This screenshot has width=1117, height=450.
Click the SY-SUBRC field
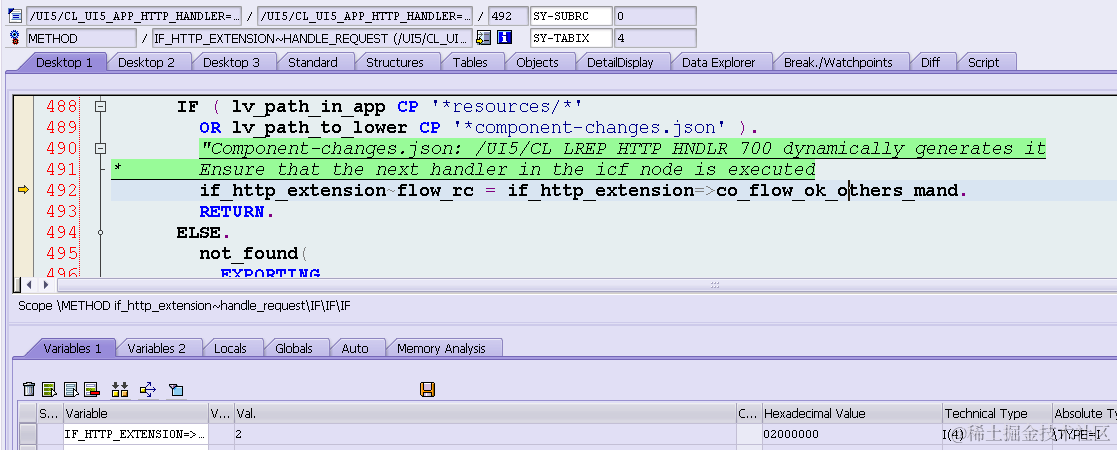[571, 16]
